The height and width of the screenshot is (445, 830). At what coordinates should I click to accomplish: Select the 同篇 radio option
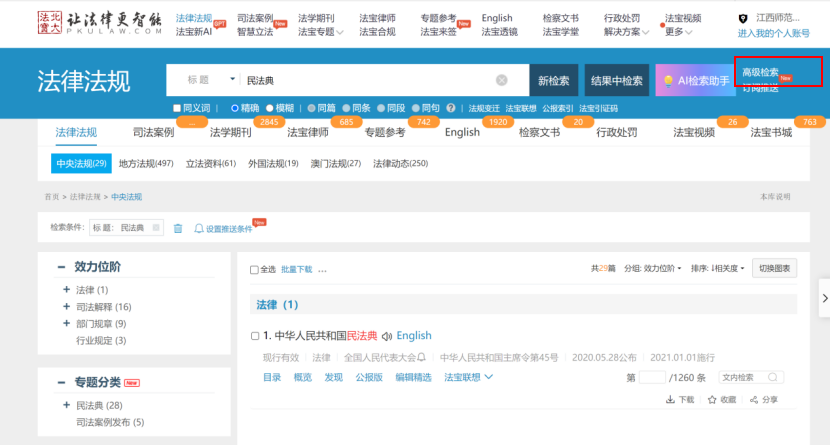(311, 108)
